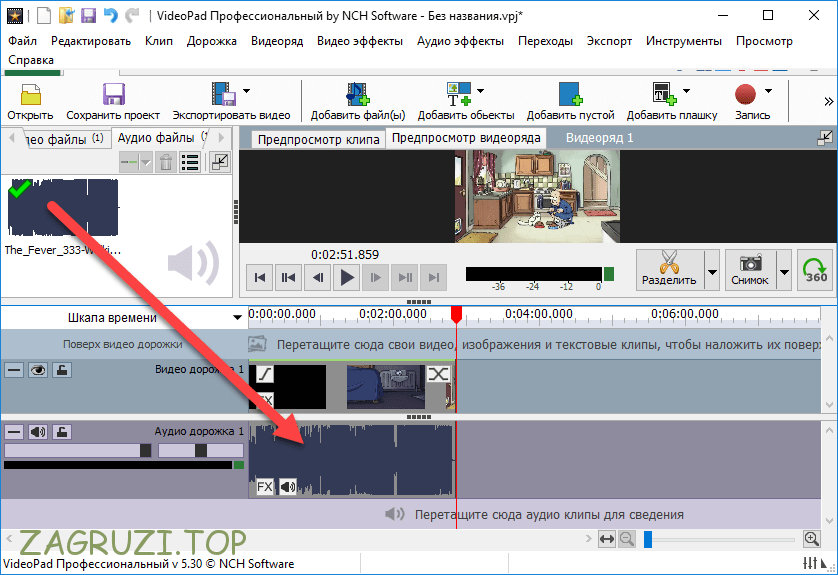Screen dimensions: 838x575
Task: Mute Audio track 1 speaker toggle
Action: [38, 432]
